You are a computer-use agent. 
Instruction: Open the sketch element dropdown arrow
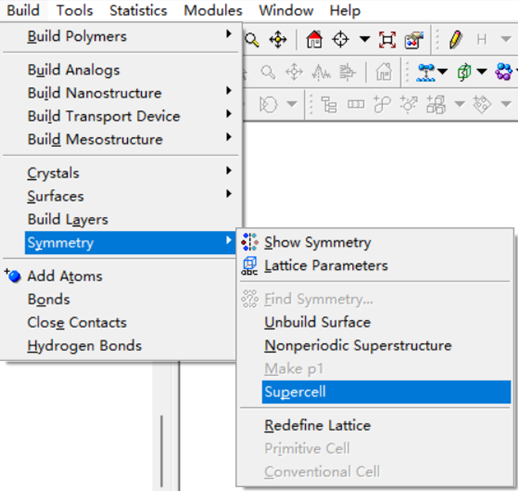(506, 40)
